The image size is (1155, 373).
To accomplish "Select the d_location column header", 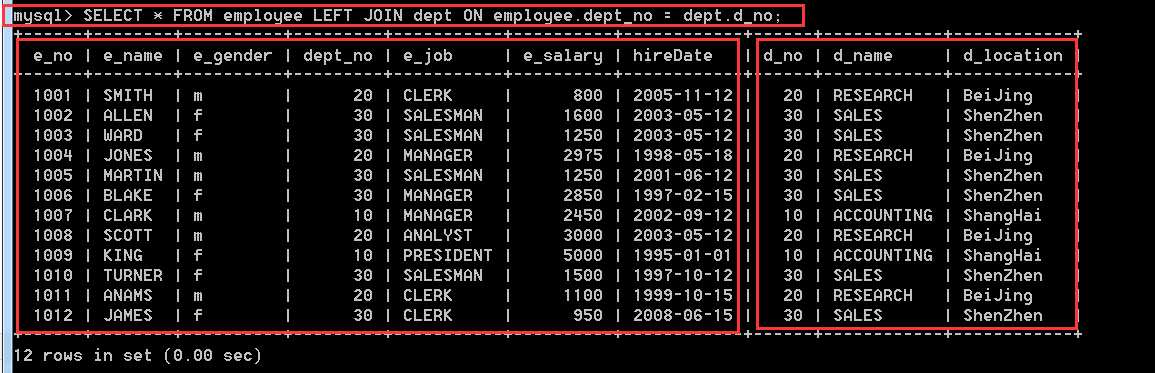I will click(1013, 56).
